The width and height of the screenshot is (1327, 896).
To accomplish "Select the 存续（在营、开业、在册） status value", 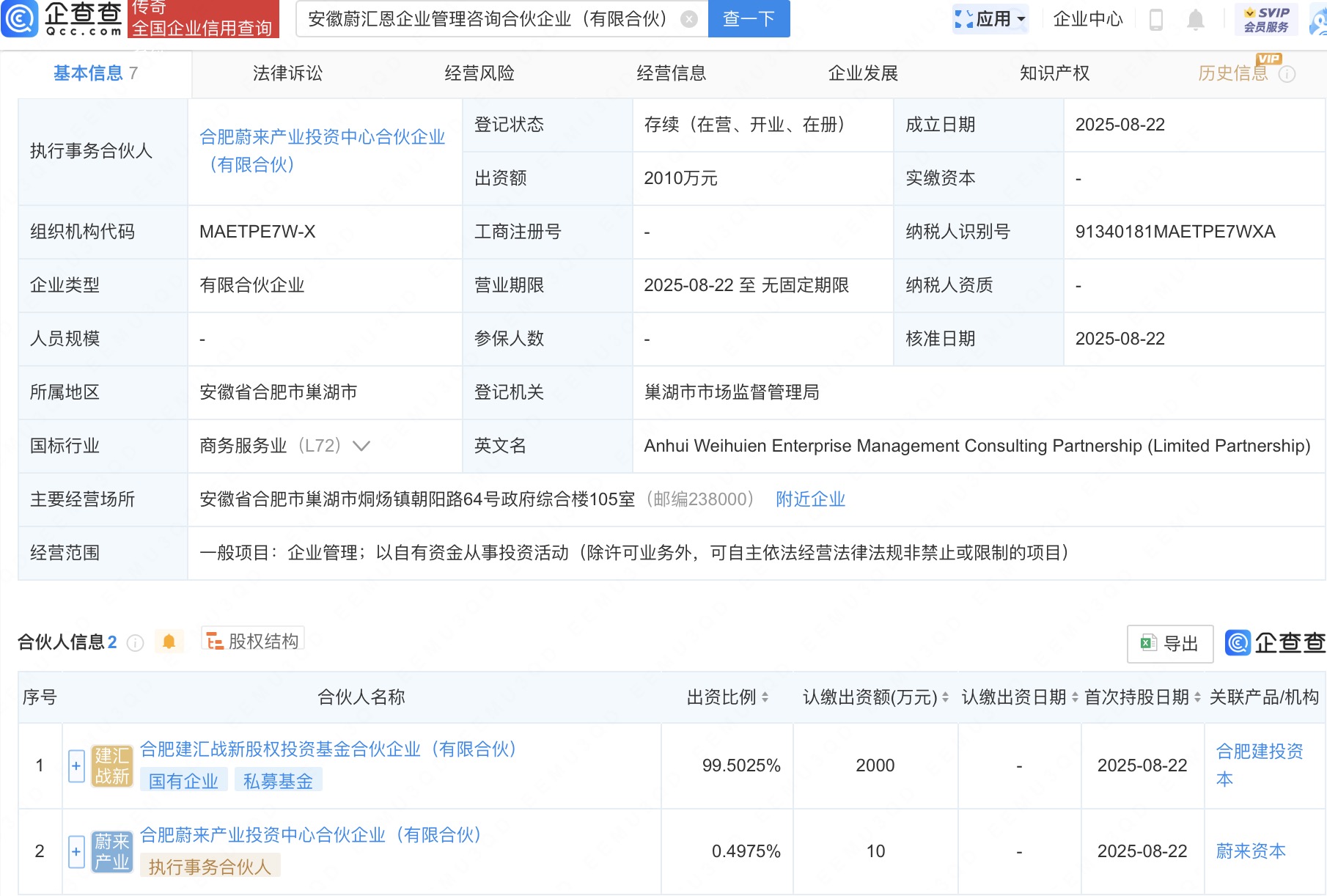I will 744,125.
